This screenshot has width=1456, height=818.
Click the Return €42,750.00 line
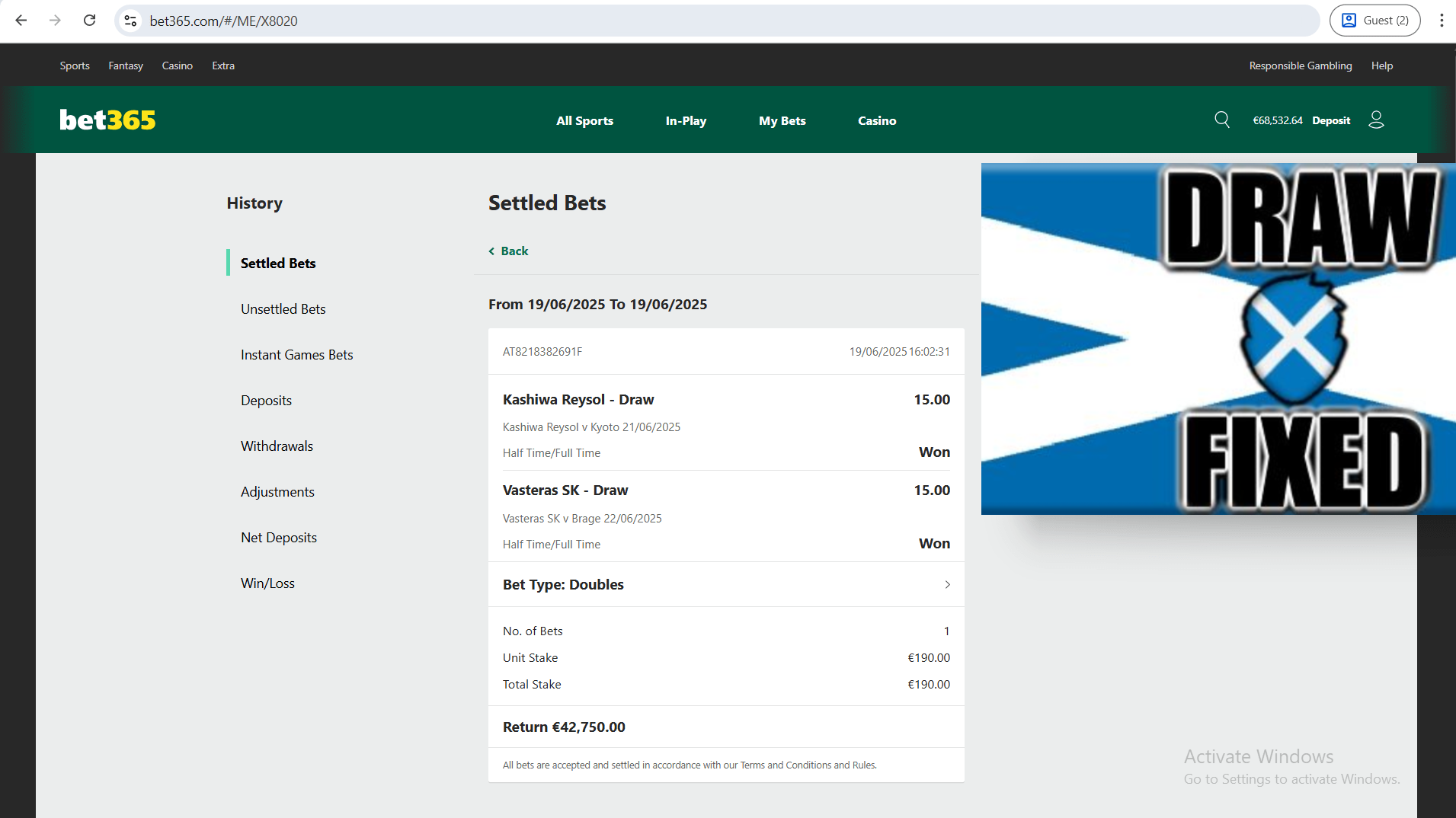tap(563, 727)
